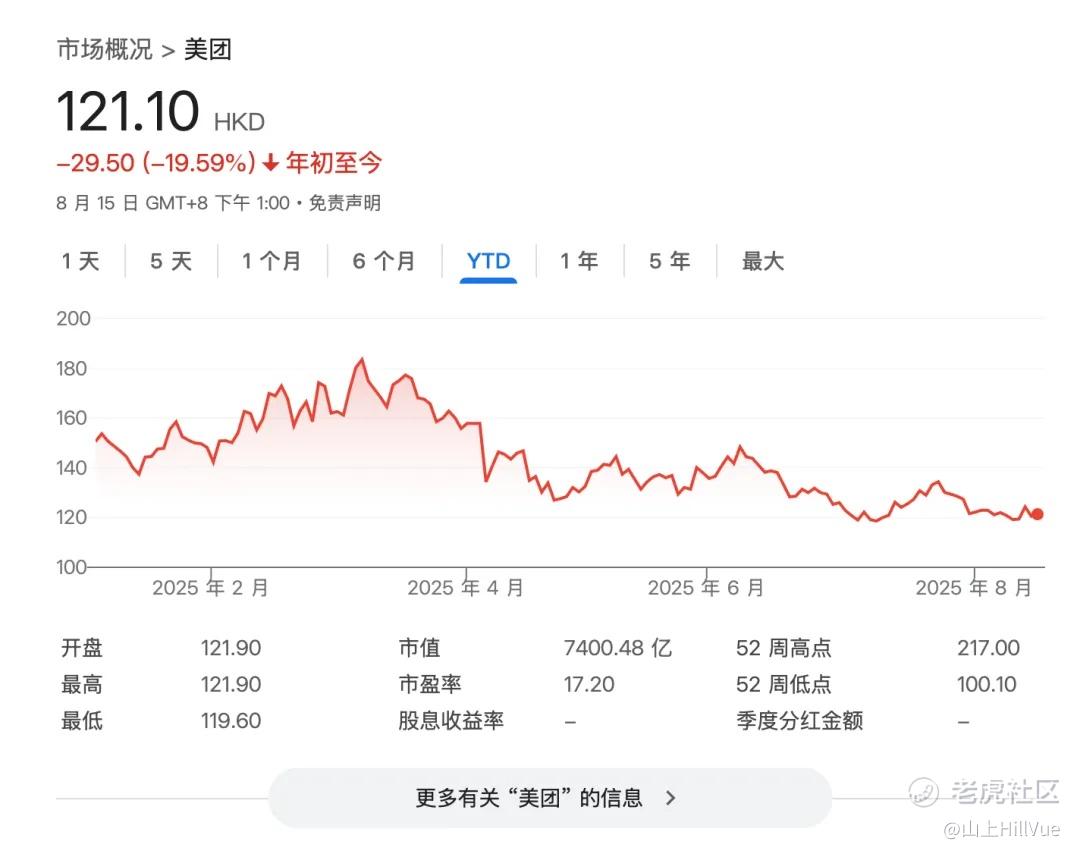
Task: Switch chart to 6 个月 range
Action: click(x=384, y=261)
